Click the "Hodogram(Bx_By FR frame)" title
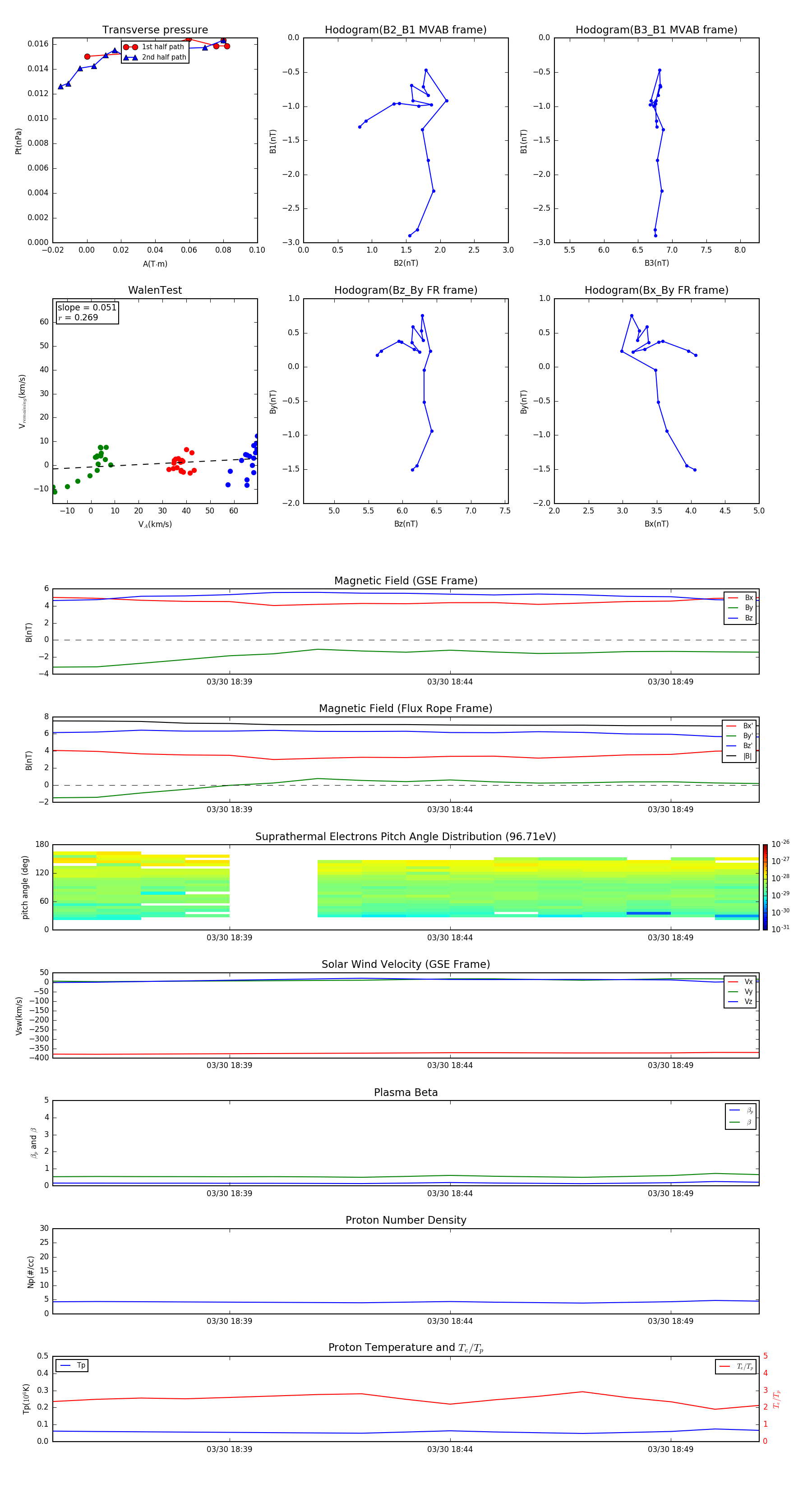This screenshot has width=812, height=1489. pos(656,290)
